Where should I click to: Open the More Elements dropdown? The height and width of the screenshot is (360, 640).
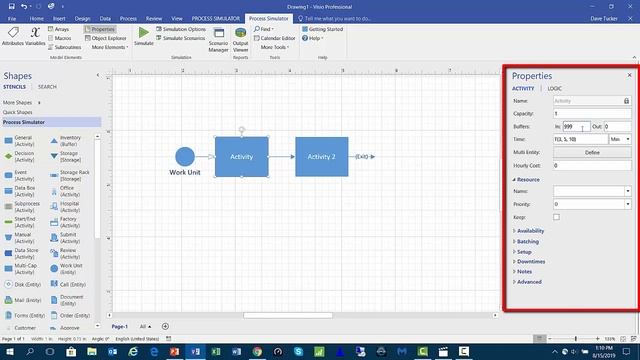[109, 47]
